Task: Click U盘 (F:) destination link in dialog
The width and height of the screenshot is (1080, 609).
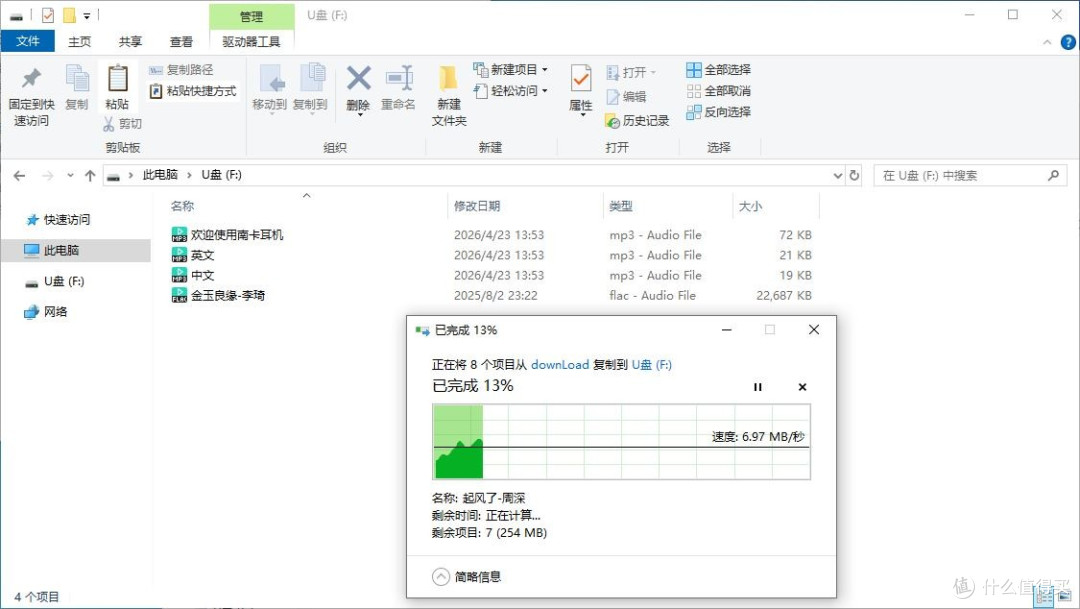Action: (652, 364)
